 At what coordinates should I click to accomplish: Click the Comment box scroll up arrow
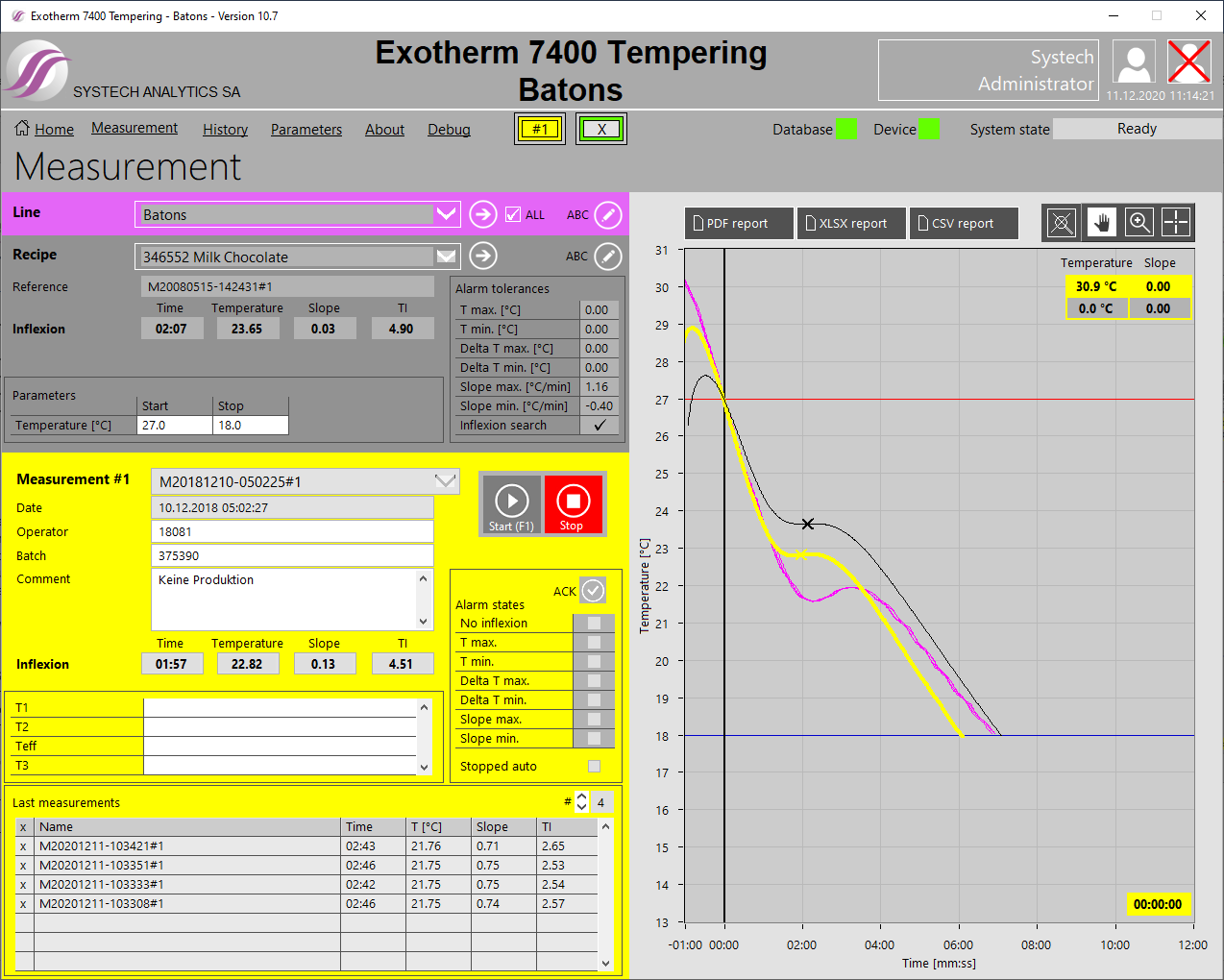point(423,577)
